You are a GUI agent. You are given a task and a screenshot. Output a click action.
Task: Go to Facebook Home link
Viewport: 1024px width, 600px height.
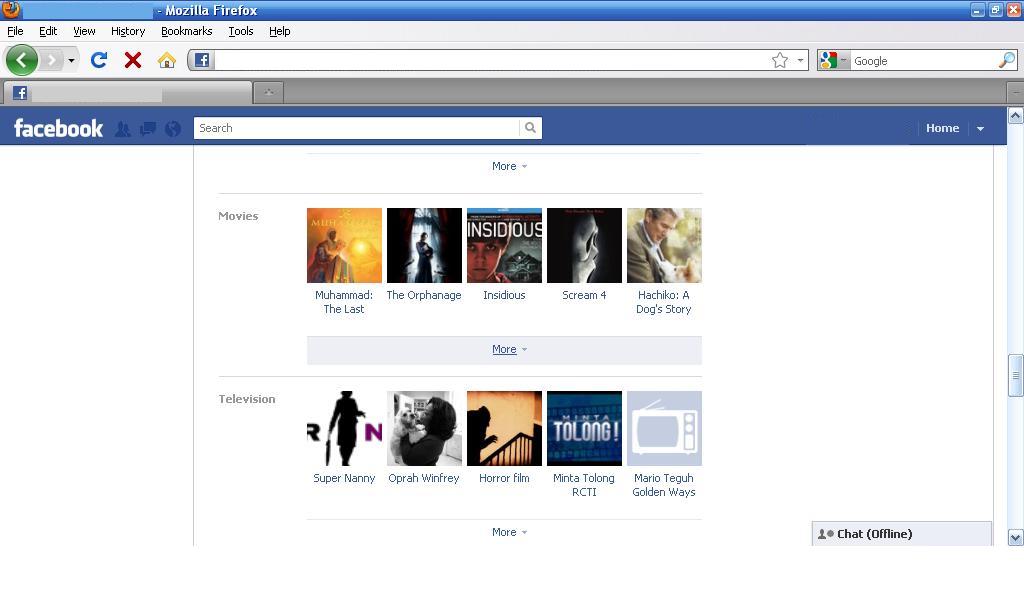click(x=942, y=128)
